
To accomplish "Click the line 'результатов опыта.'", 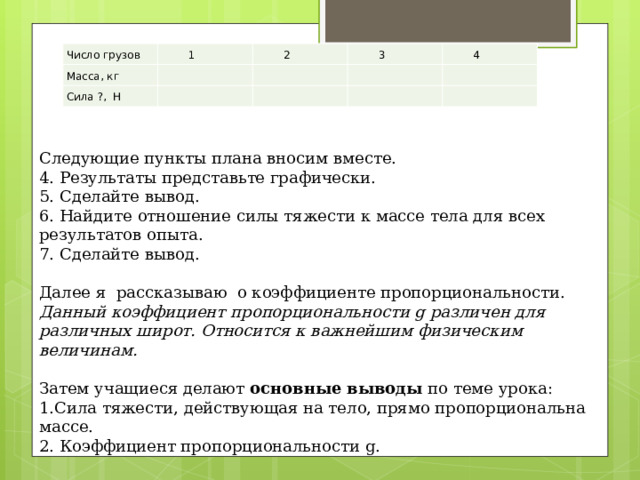I will pyautogui.click(x=121, y=235).
